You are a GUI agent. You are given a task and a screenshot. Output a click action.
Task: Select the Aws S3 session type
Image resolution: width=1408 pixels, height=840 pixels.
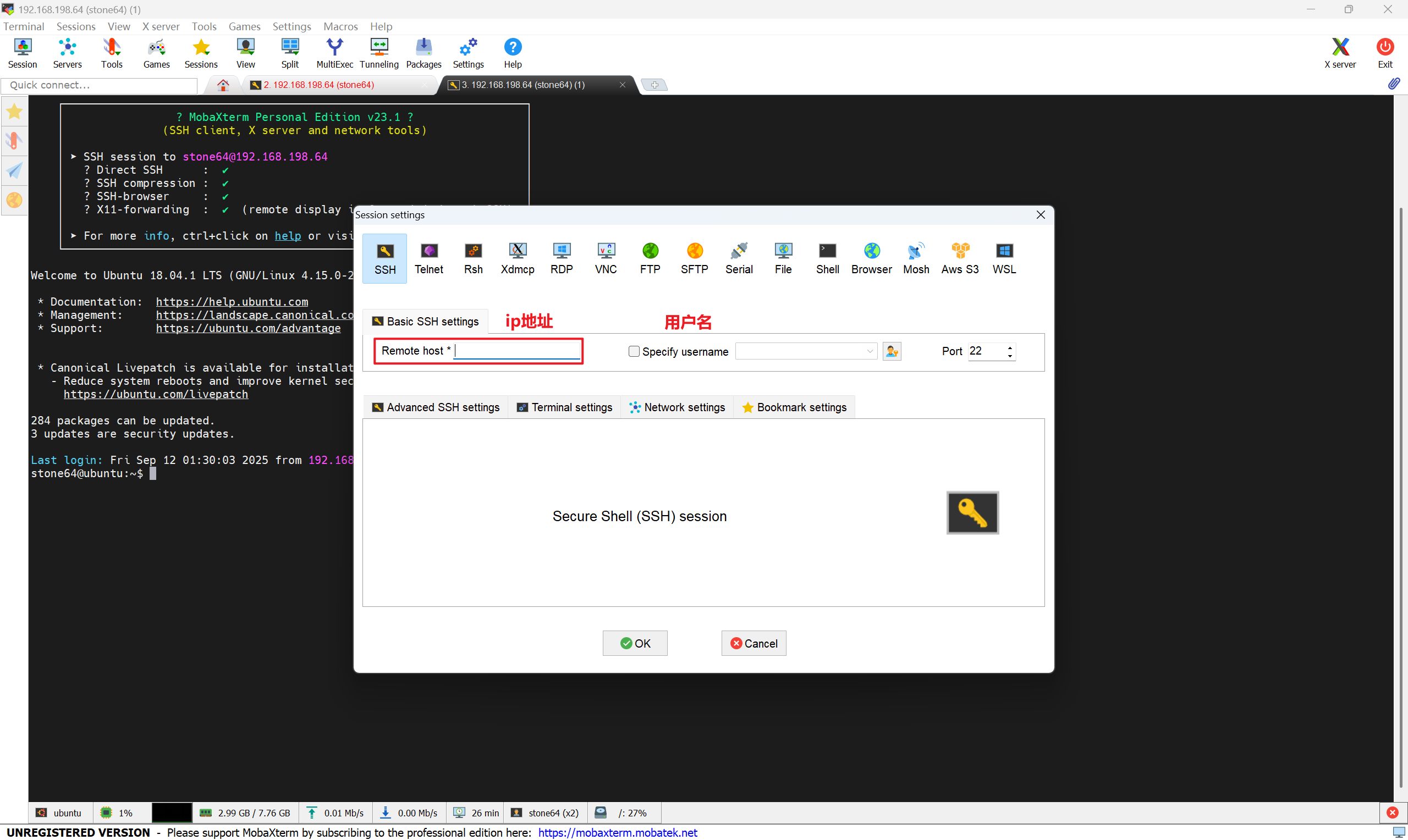[x=960, y=259]
